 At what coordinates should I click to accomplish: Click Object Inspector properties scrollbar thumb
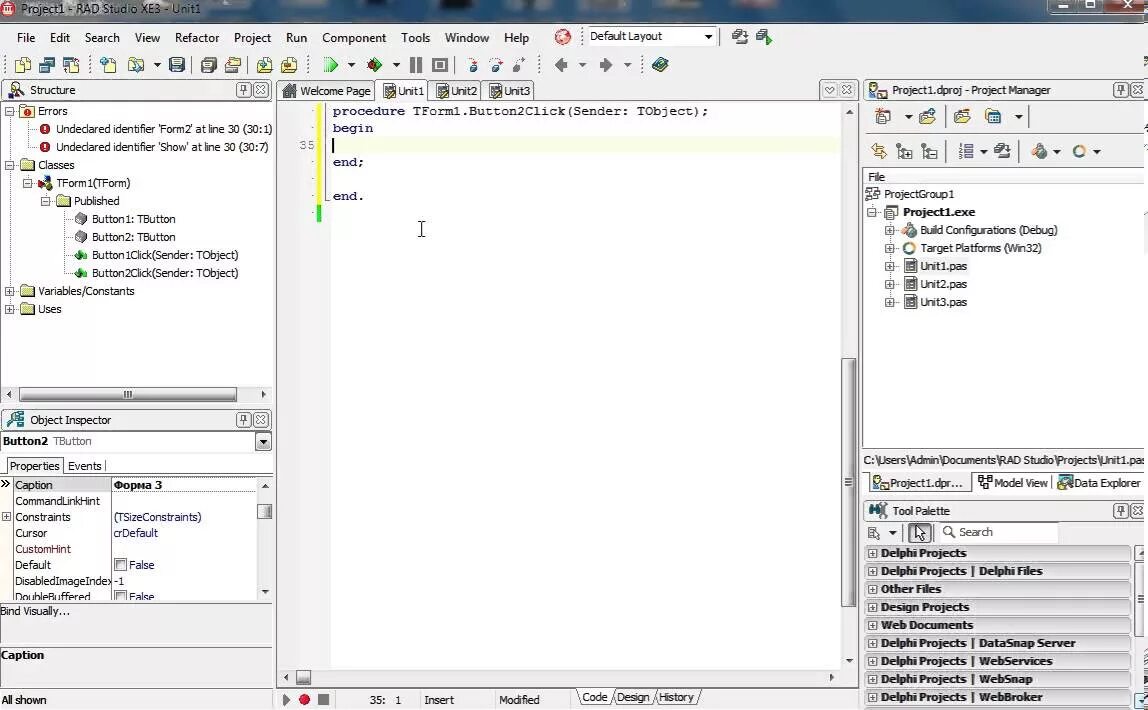pyautogui.click(x=265, y=512)
